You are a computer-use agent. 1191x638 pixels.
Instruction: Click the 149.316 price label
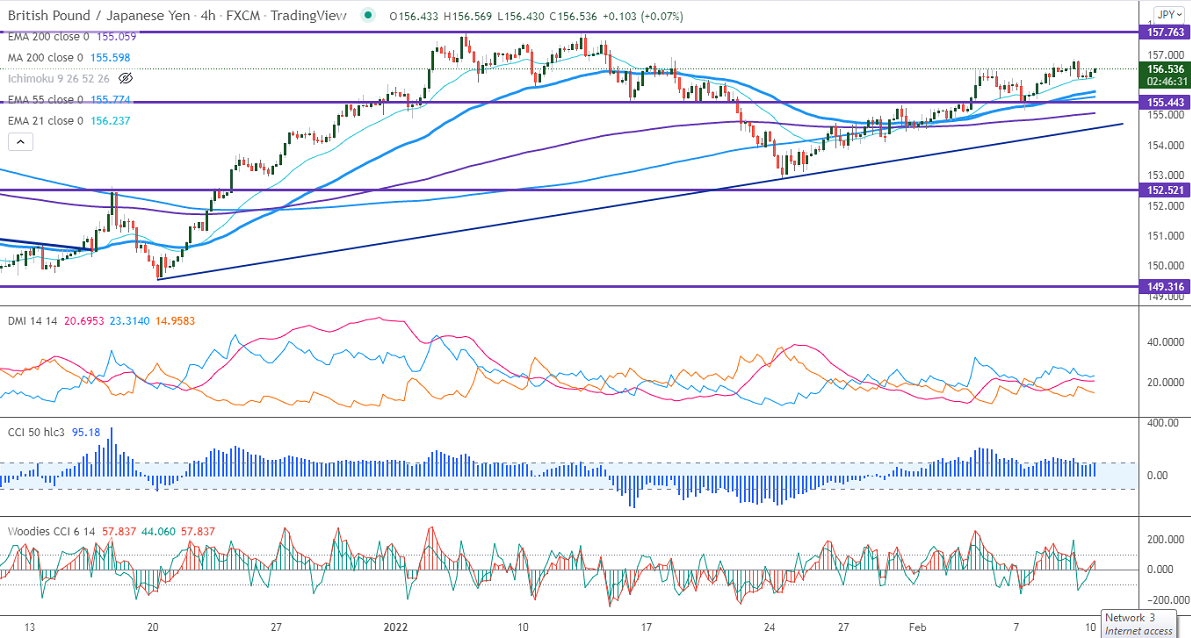[x=1164, y=286]
